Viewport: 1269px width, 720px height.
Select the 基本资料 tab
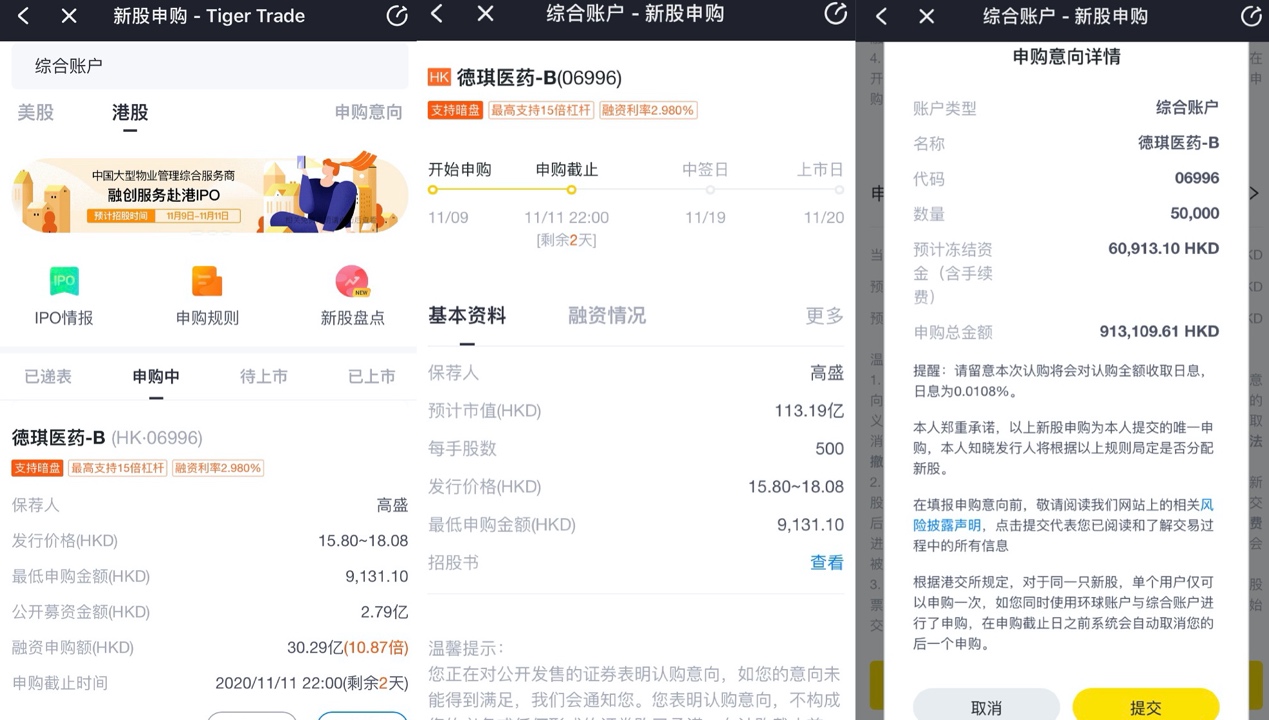(467, 316)
